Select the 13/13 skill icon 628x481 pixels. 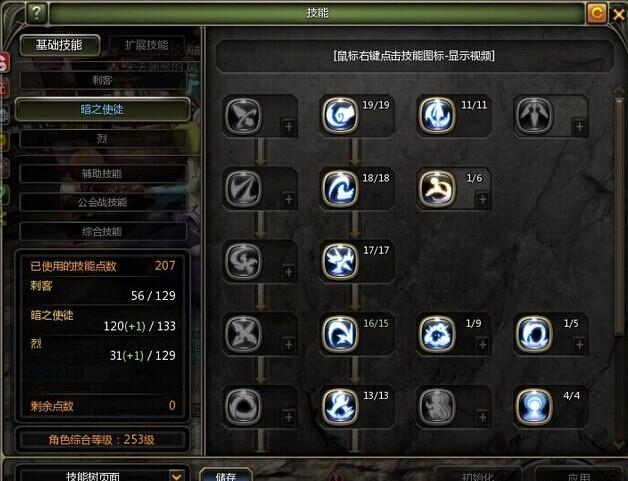[340, 407]
